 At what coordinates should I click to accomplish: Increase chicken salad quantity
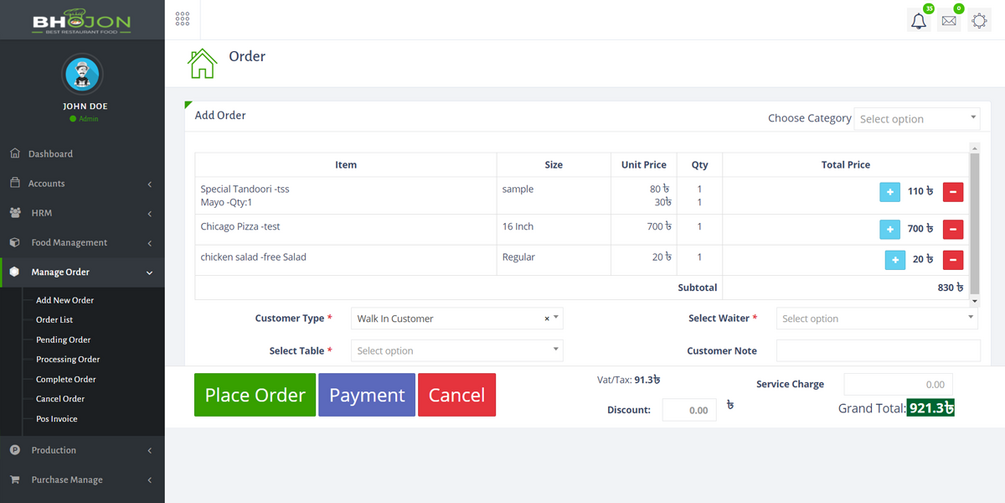(x=895, y=260)
